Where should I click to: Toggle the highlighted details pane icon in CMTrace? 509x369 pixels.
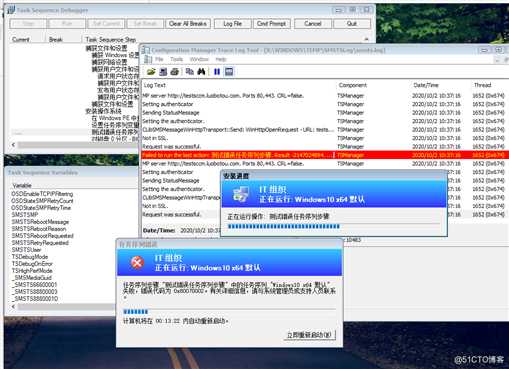229,72
